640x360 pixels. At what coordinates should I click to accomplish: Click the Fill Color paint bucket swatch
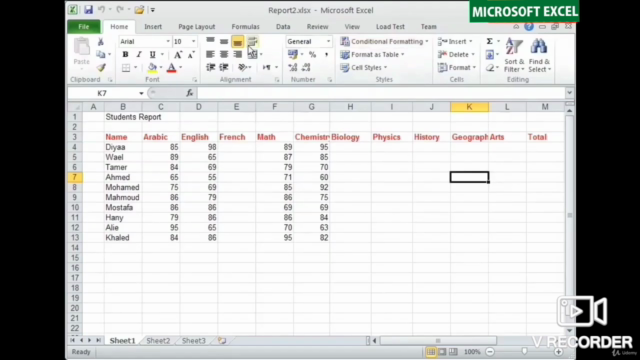click(x=152, y=68)
